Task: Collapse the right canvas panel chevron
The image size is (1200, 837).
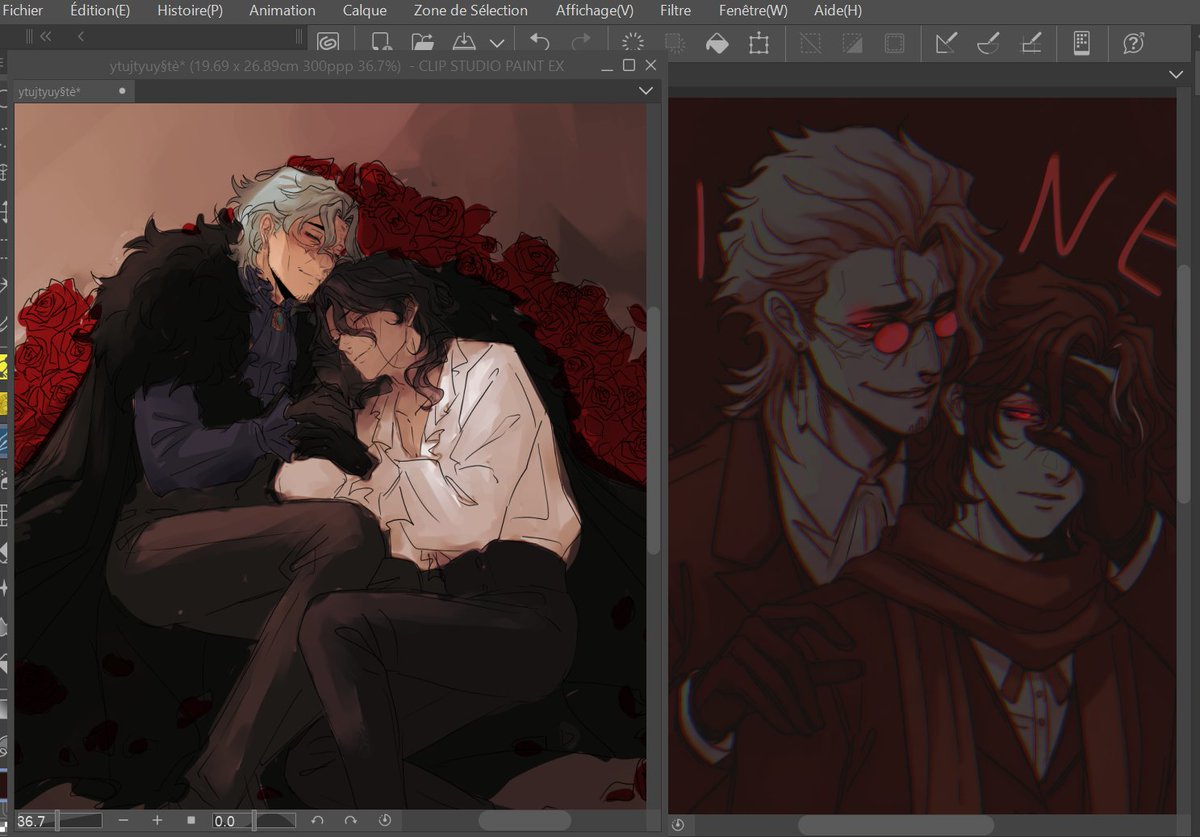Action: point(1176,74)
